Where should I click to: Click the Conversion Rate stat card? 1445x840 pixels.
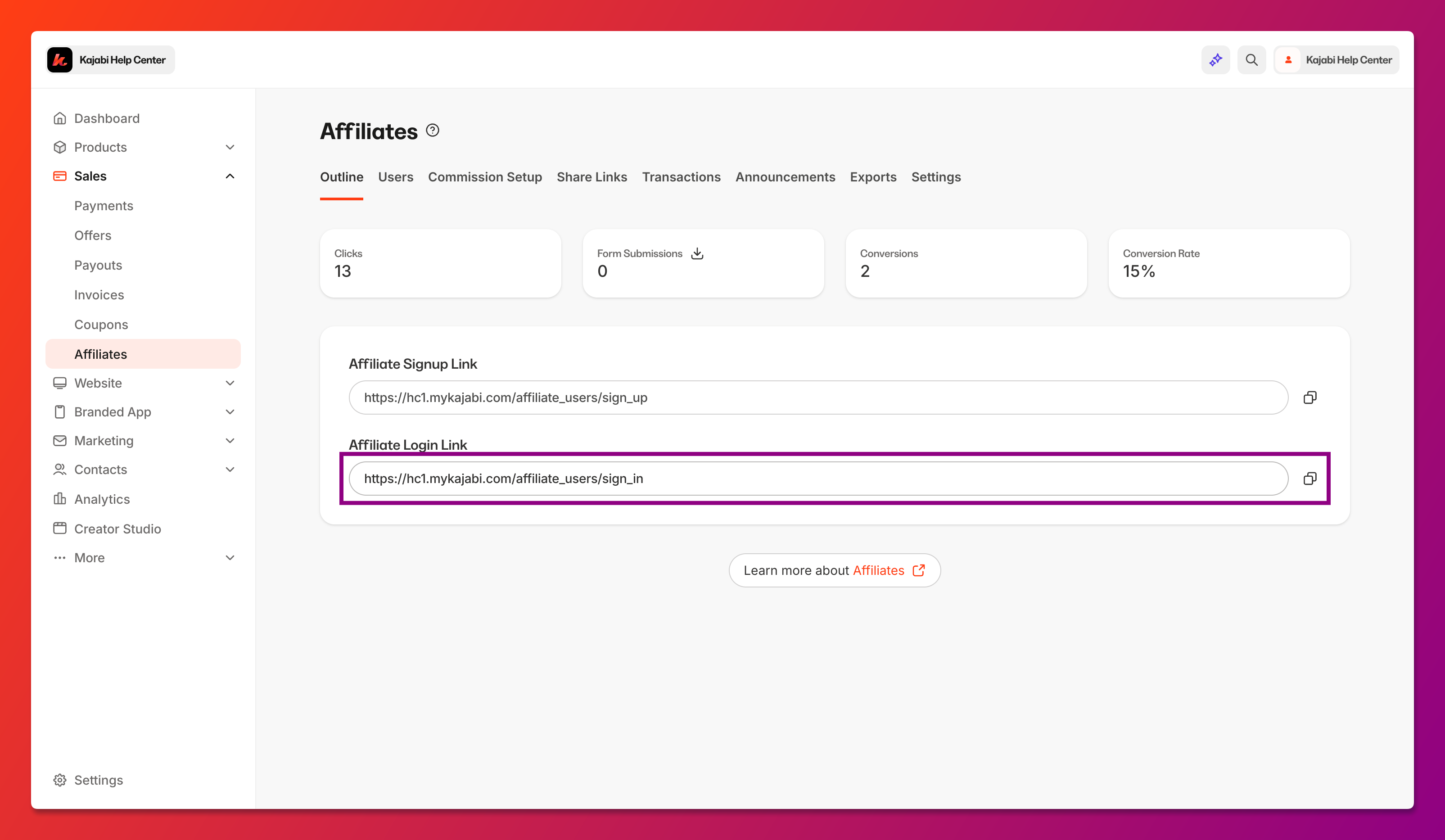click(x=1229, y=263)
